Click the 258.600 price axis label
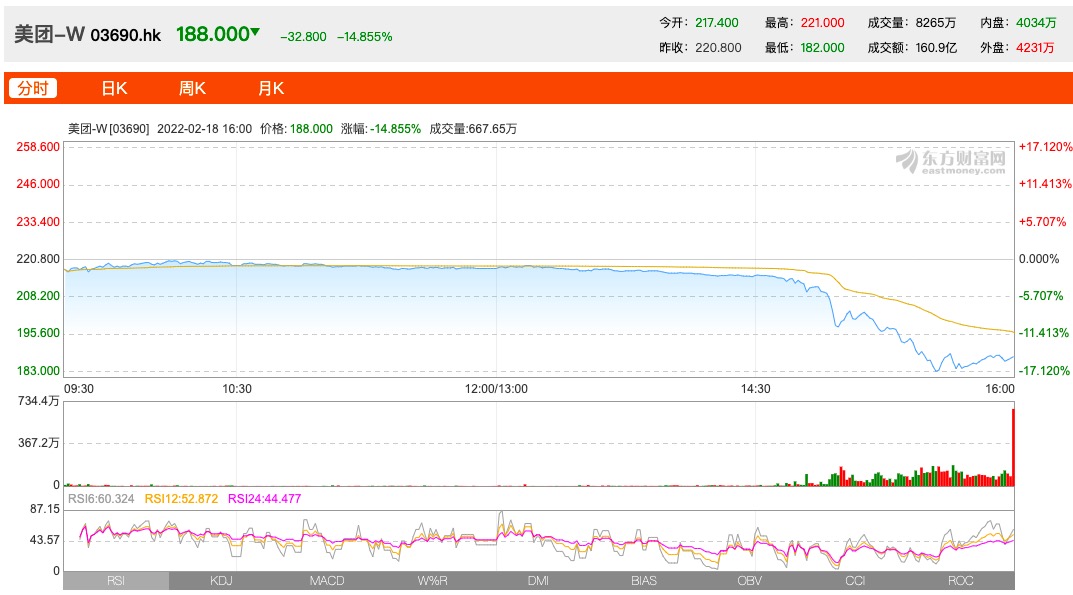This screenshot has height=595, width=1073. pyautogui.click(x=38, y=147)
